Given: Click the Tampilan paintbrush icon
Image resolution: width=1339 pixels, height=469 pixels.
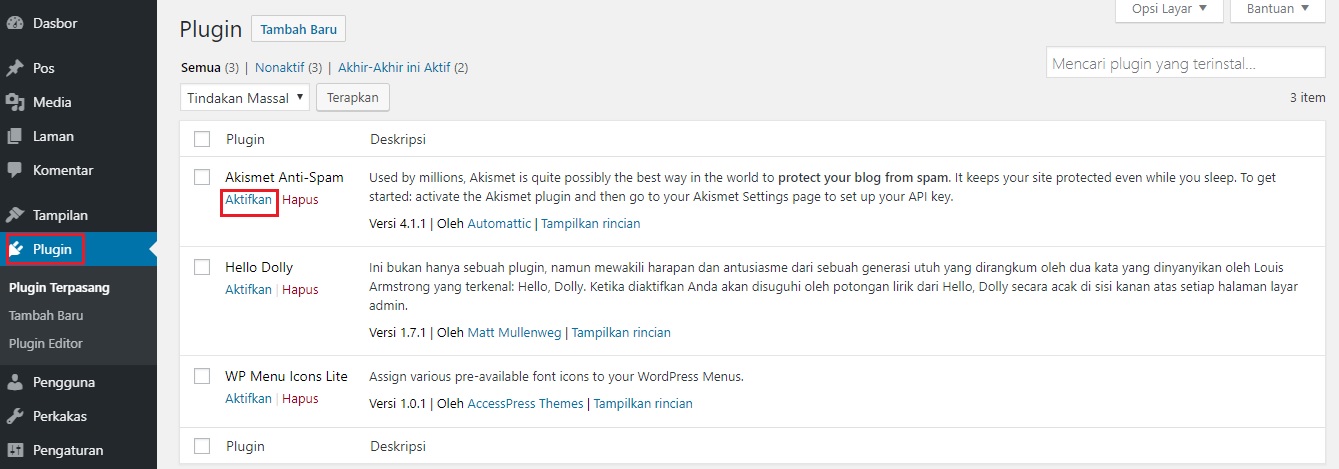Looking at the screenshot, I should tap(15, 215).
